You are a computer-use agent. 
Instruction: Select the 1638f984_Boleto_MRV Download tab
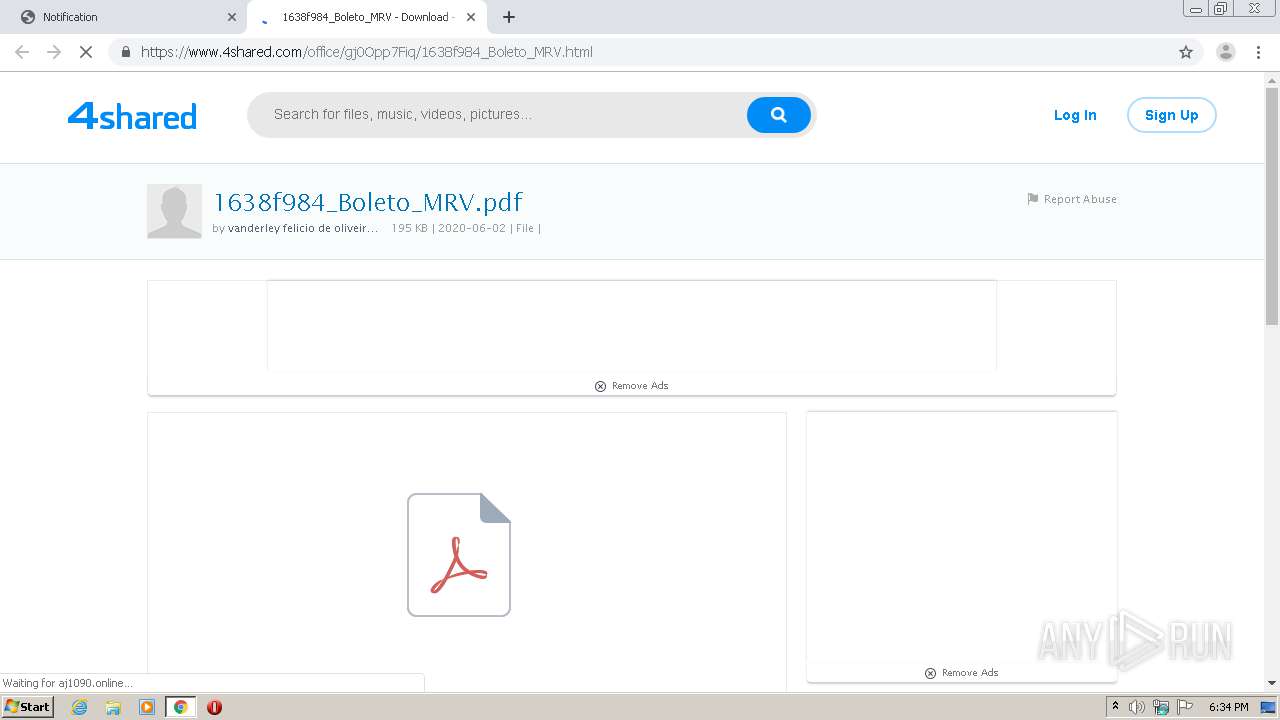(366, 17)
